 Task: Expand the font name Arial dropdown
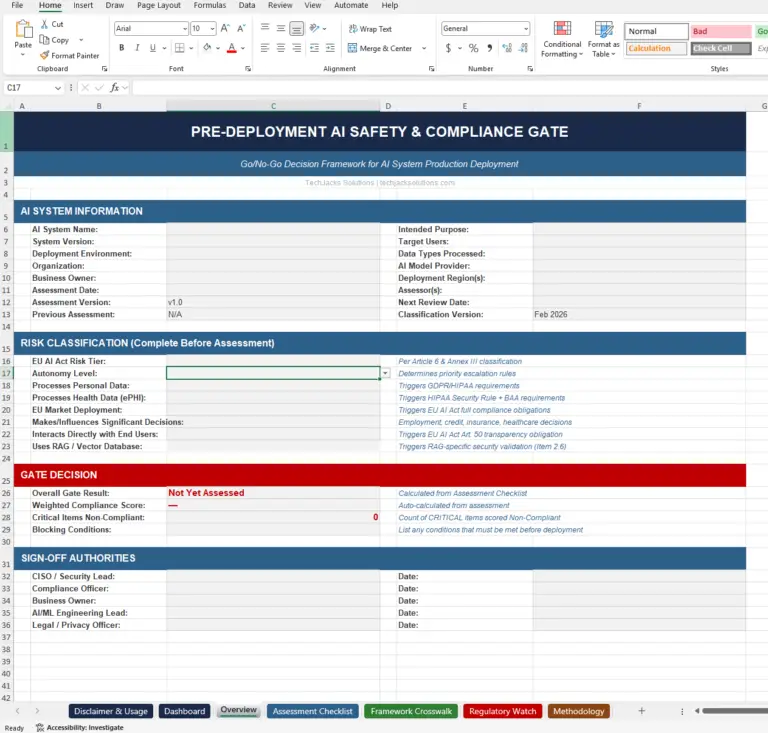(x=182, y=29)
